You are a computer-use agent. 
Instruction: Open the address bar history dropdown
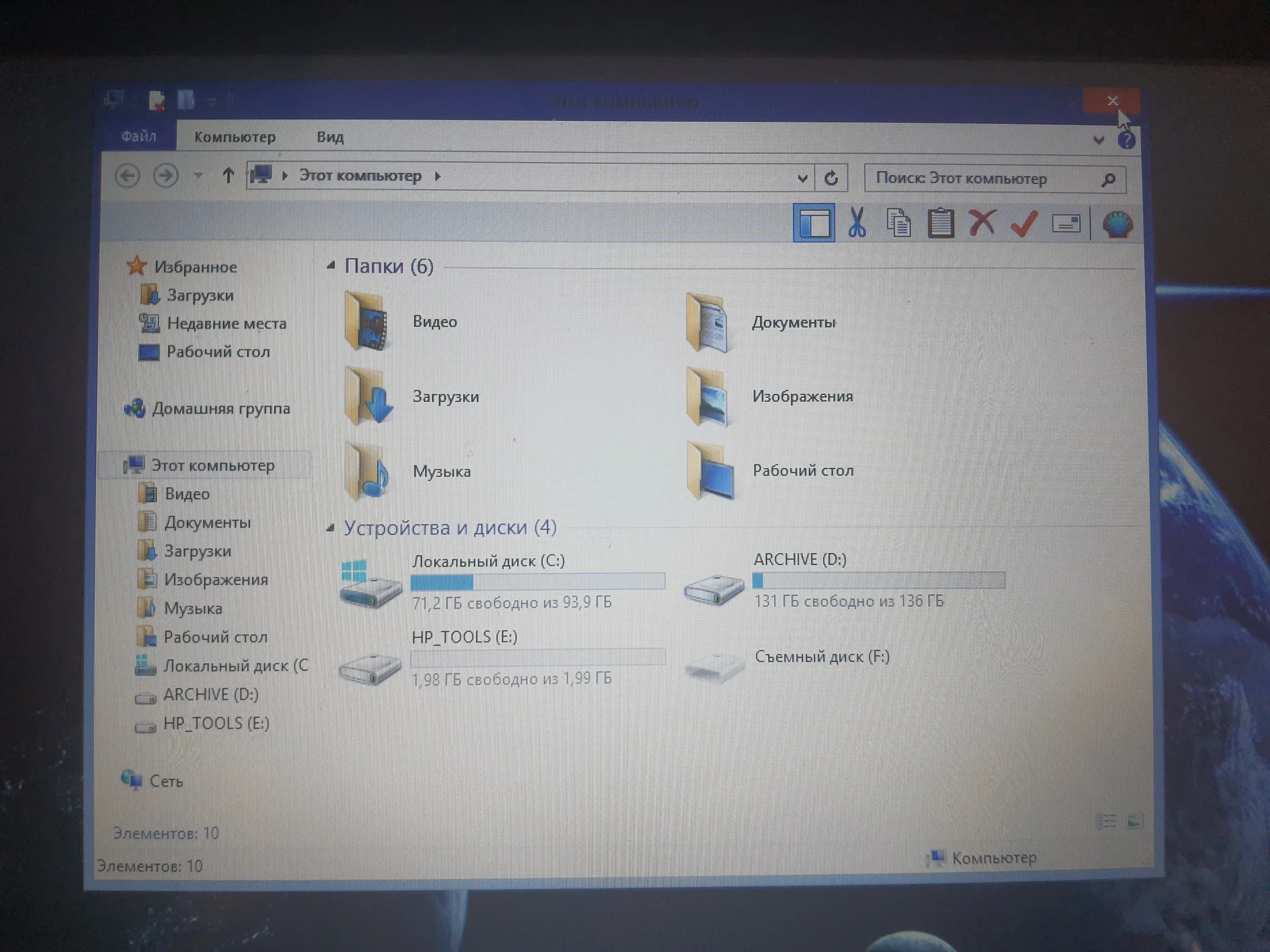tap(802, 178)
